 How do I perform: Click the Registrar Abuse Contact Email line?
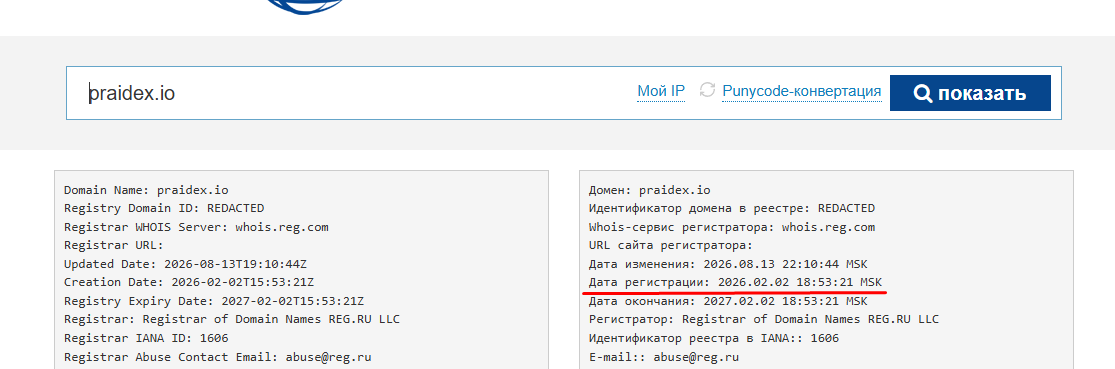(218, 356)
